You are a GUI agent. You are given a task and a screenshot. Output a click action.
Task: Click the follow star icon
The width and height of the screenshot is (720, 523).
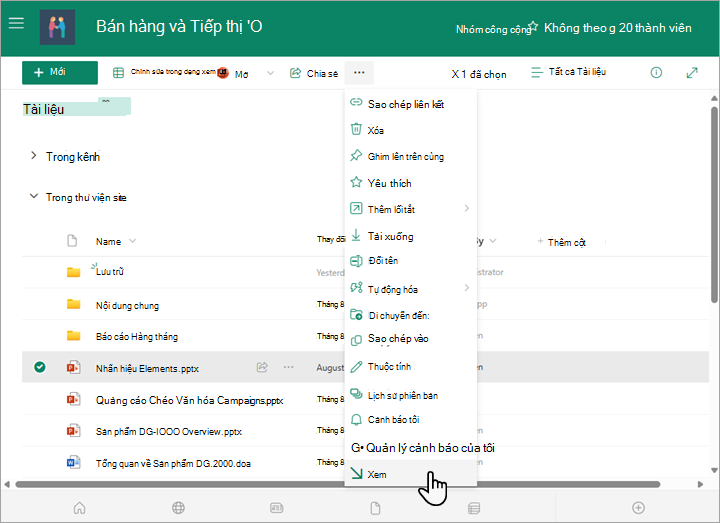(533, 26)
